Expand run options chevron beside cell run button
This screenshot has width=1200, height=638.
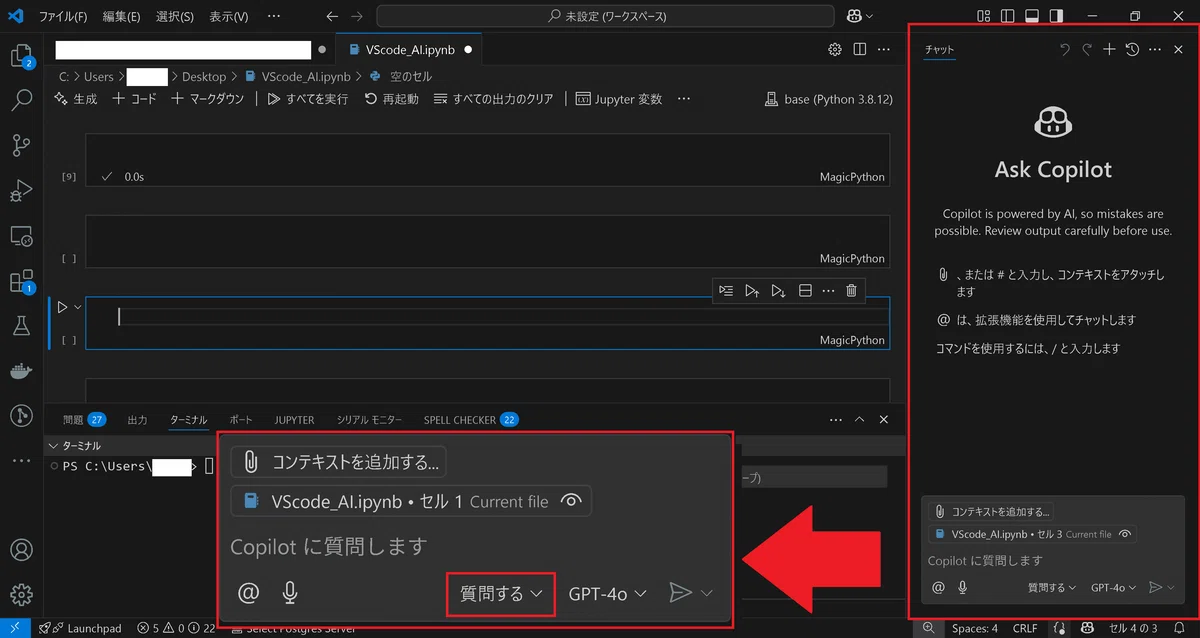click(77, 307)
